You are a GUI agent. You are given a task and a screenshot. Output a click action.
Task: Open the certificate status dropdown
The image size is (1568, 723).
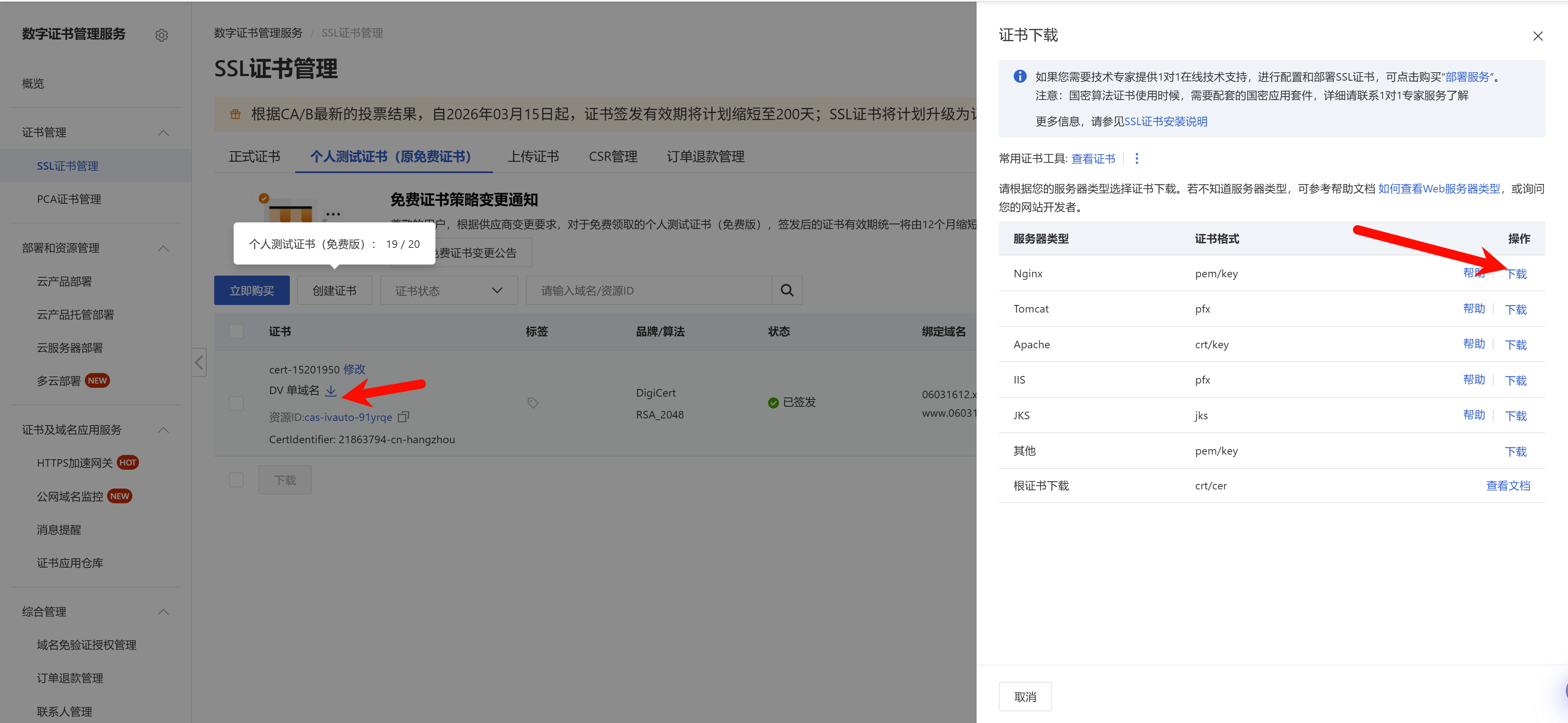[449, 290]
